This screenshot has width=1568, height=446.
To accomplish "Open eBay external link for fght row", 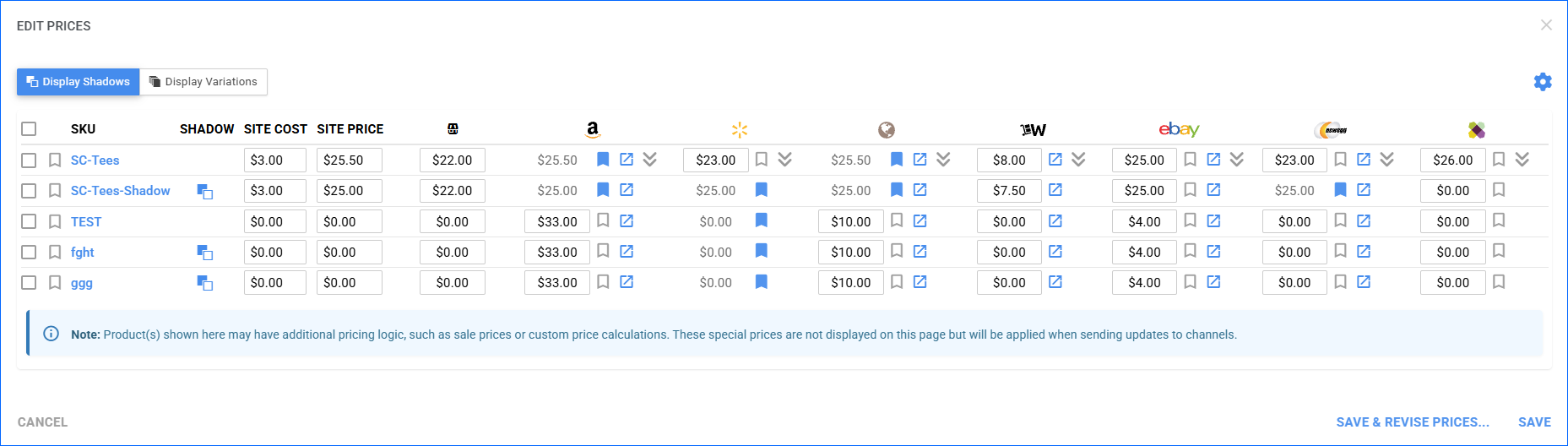I will click(1213, 252).
